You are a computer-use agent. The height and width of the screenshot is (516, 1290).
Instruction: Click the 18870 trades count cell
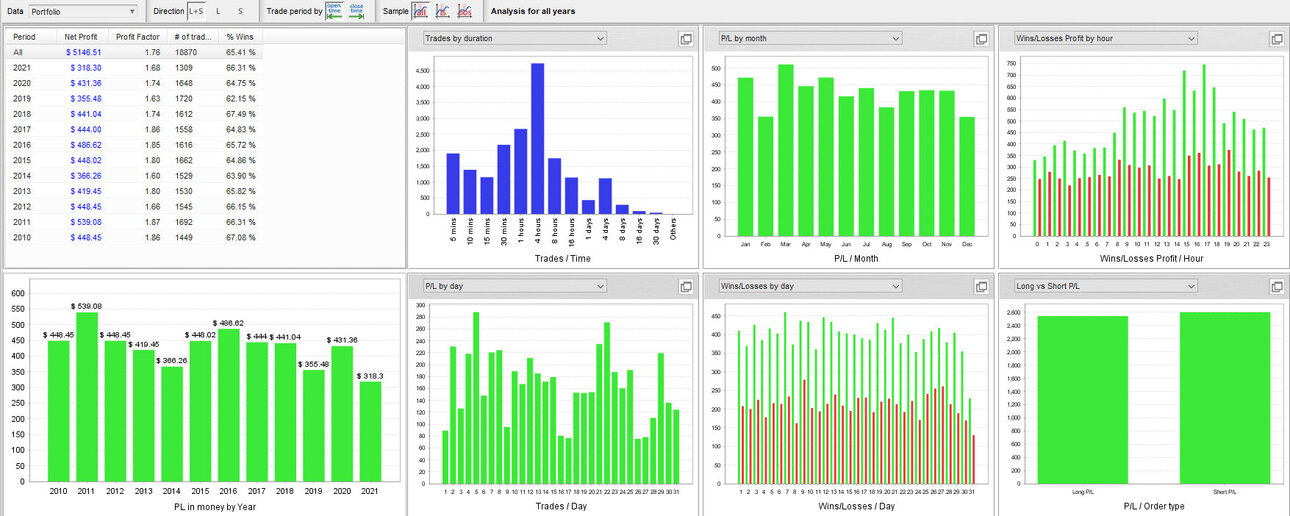[x=187, y=51]
